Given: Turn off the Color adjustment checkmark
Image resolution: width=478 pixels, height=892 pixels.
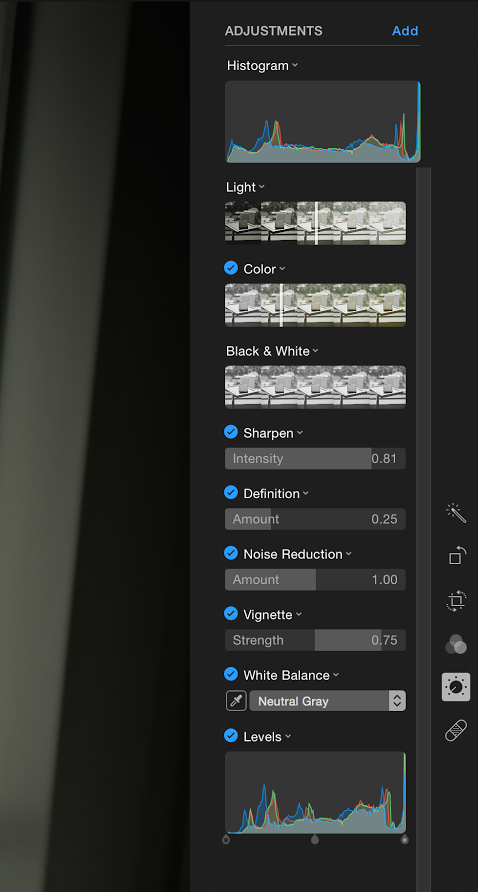Looking at the screenshot, I should 231,268.
